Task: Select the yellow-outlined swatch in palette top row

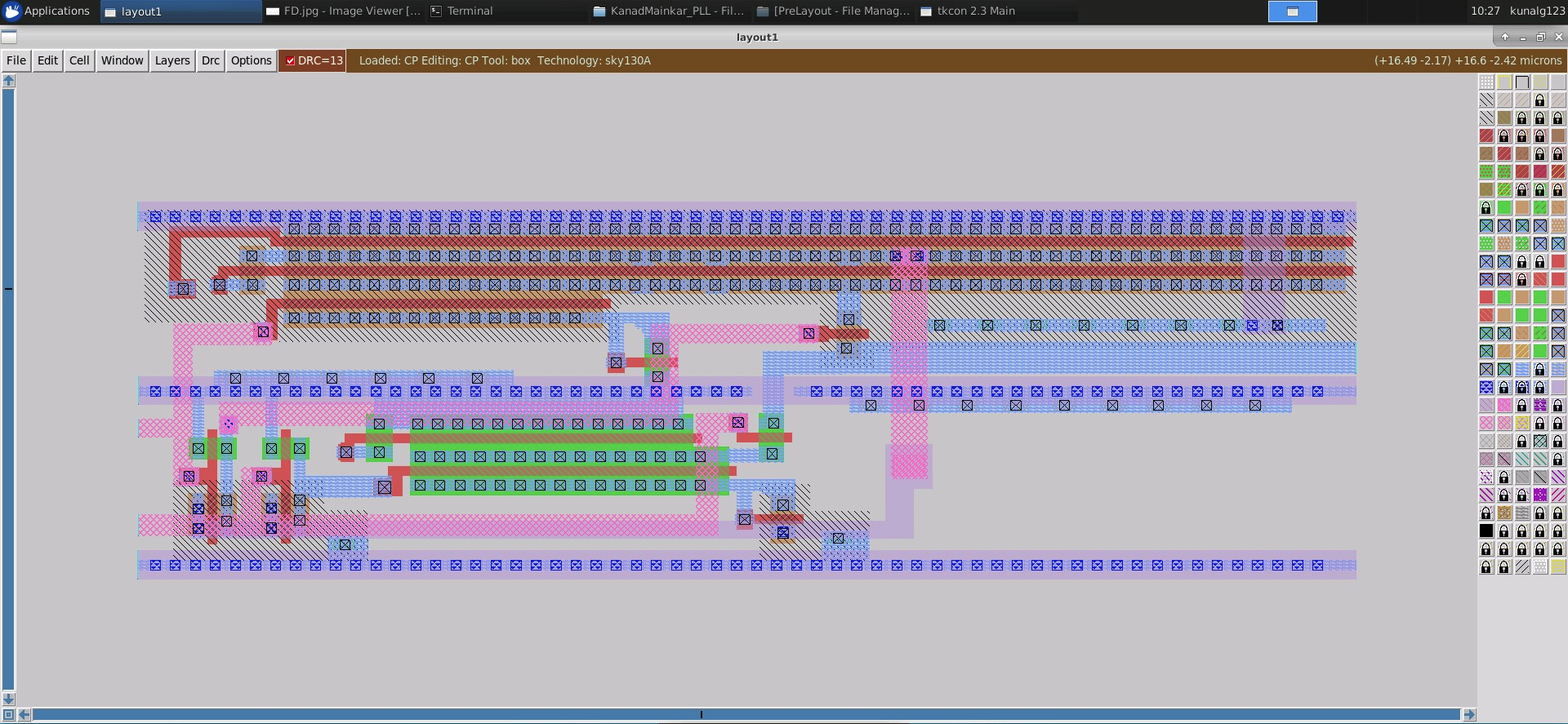Action: (x=1504, y=82)
